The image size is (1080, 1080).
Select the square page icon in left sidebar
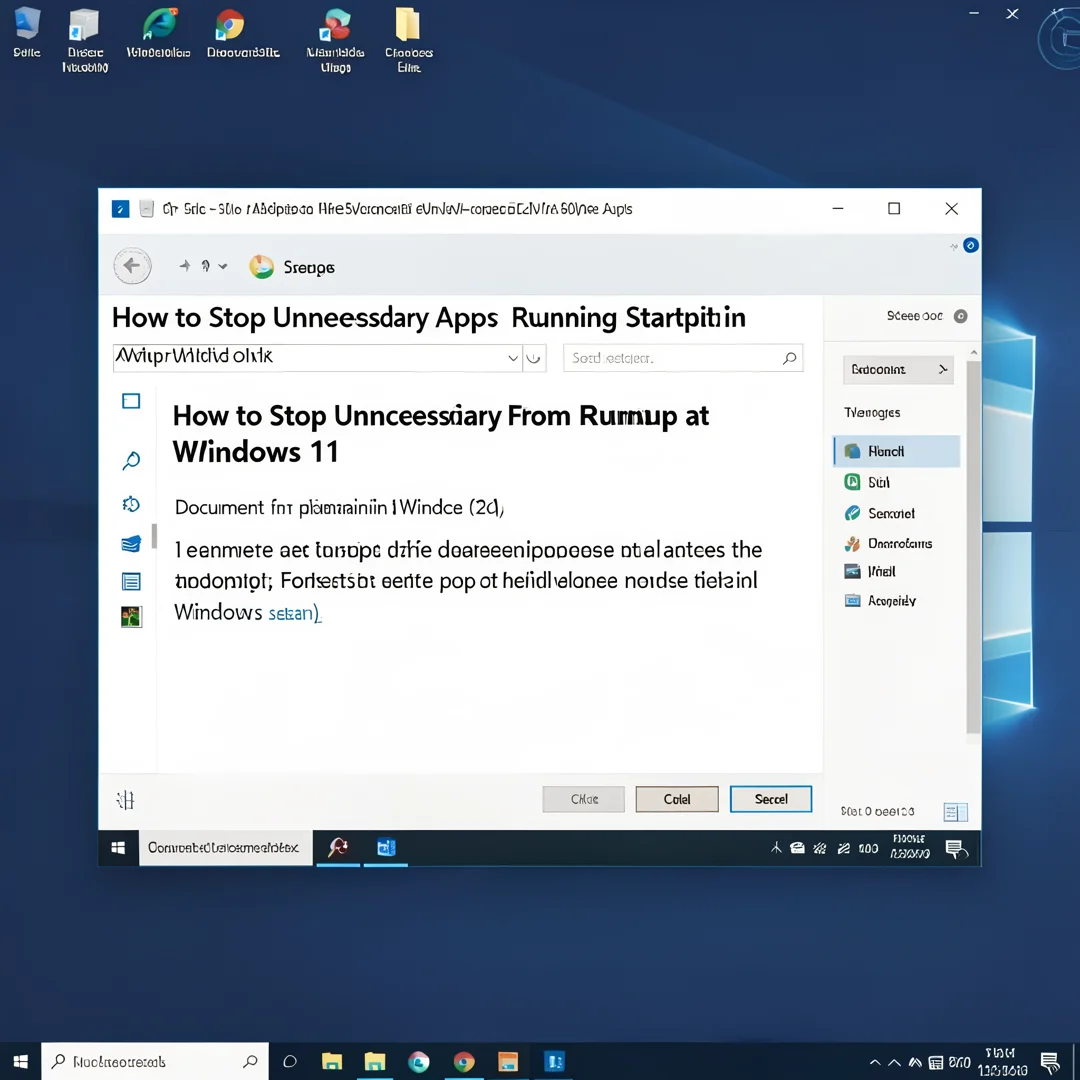(131, 401)
